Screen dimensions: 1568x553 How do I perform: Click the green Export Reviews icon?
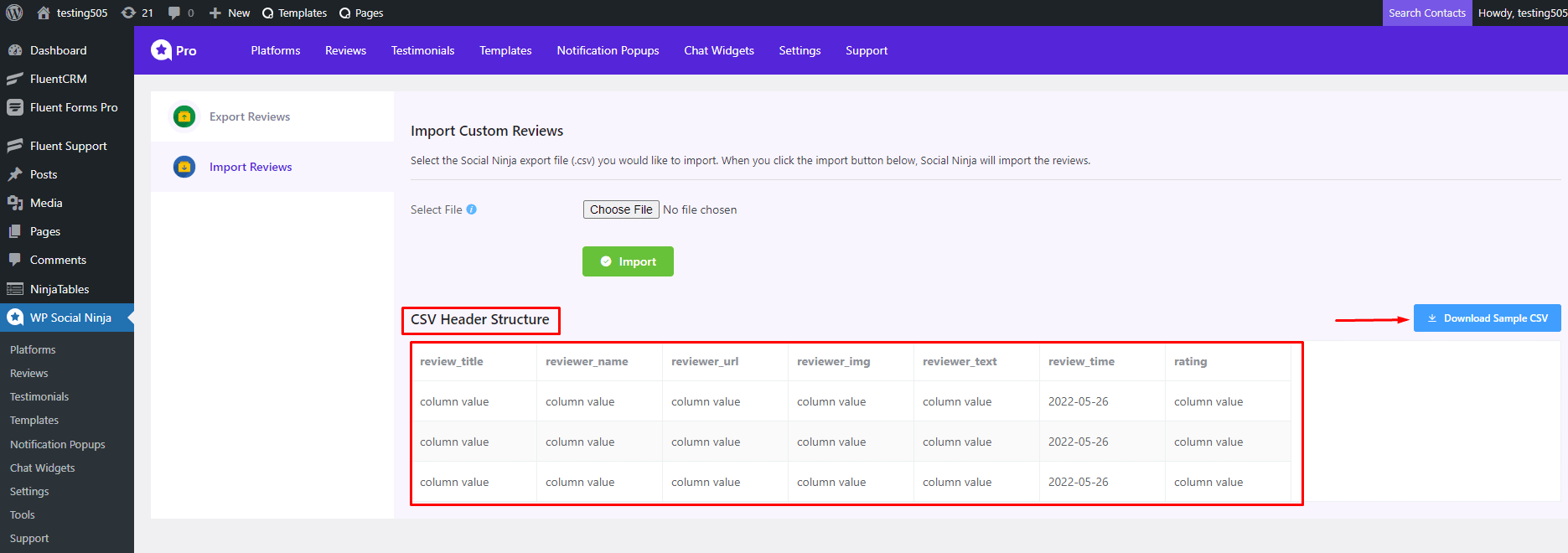tap(184, 116)
